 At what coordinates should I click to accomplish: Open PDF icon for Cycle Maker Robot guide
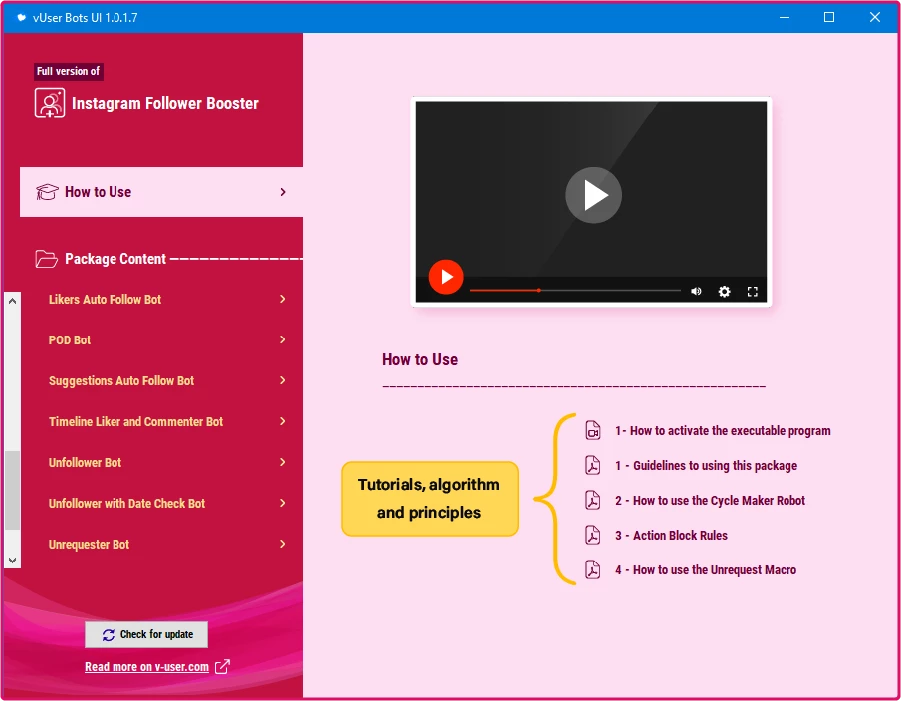click(593, 501)
